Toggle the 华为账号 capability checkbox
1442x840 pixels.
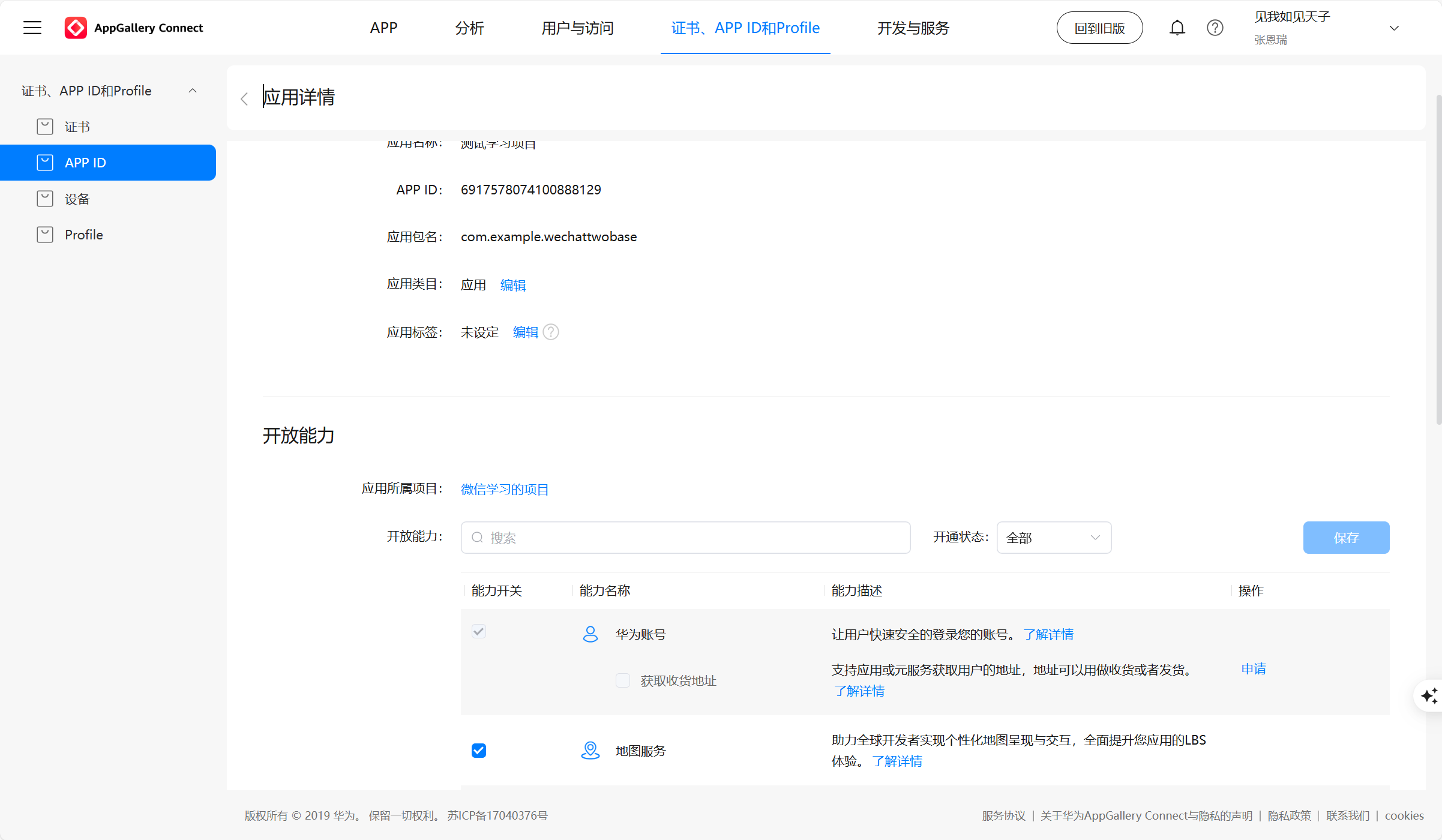pos(479,631)
